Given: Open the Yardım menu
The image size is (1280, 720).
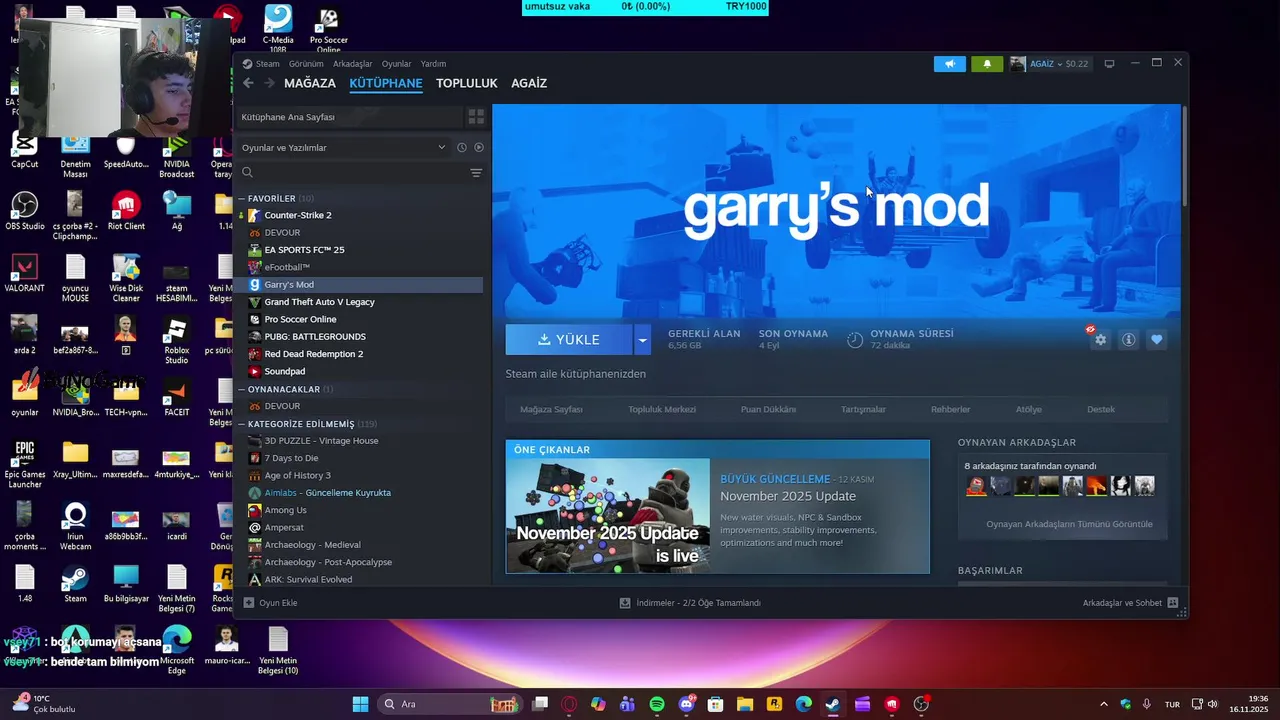Looking at the screenshot, I should pos(433,64).
